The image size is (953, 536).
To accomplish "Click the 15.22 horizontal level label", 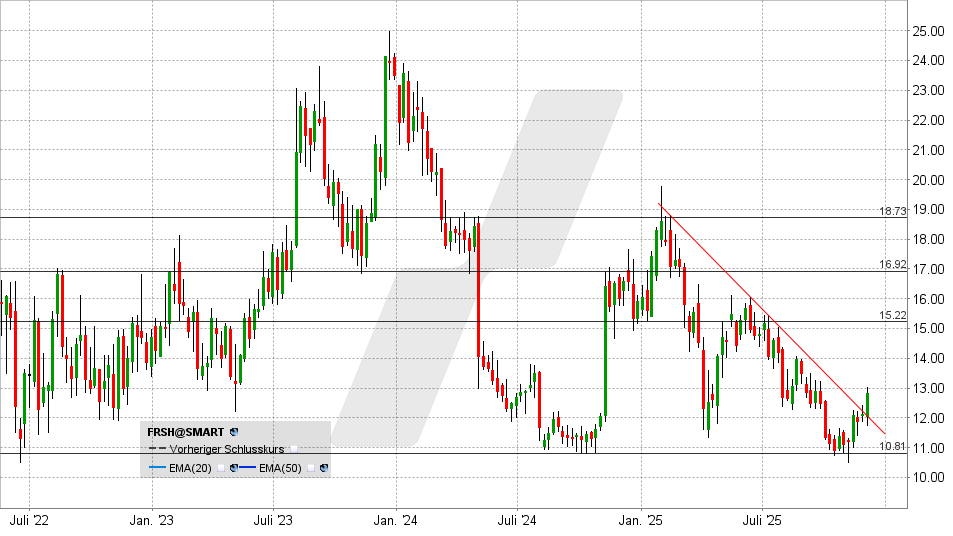I will (892, 315).
